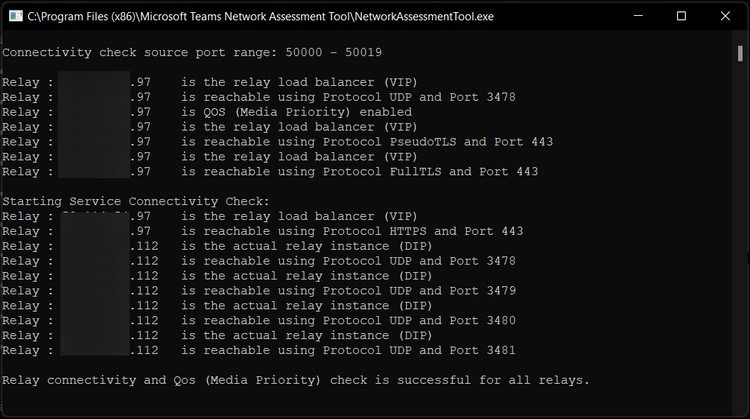Screen dimensions: 750x419
Task: Click the .97 relay line with UDP Port 3478
Action: 348,97
